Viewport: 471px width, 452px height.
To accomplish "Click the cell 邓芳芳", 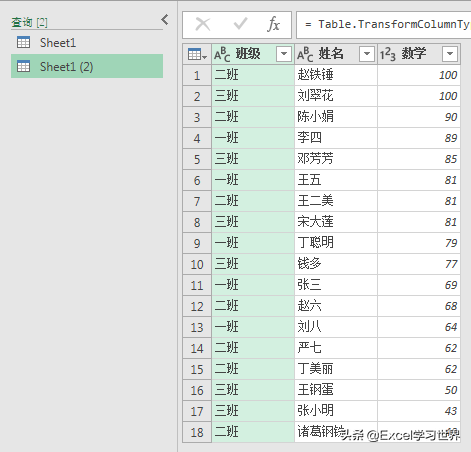I will pyautogui.click(x=336, y=159).
